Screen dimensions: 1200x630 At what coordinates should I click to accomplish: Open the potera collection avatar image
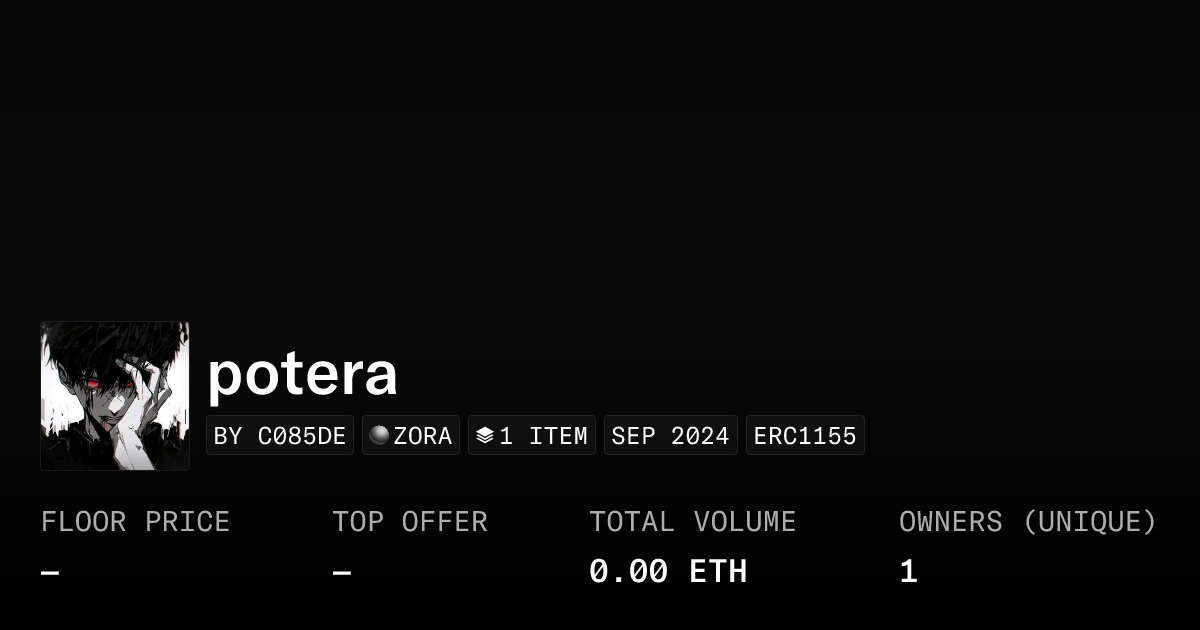click(115, 396)
